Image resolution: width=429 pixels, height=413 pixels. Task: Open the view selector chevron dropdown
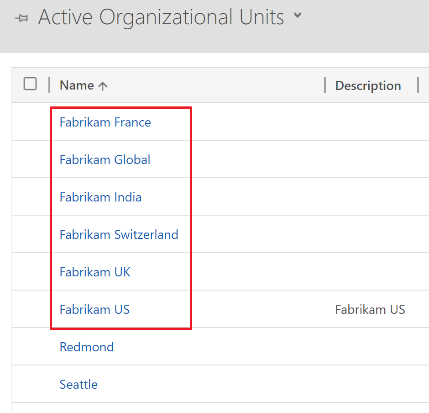pos(298,15)
